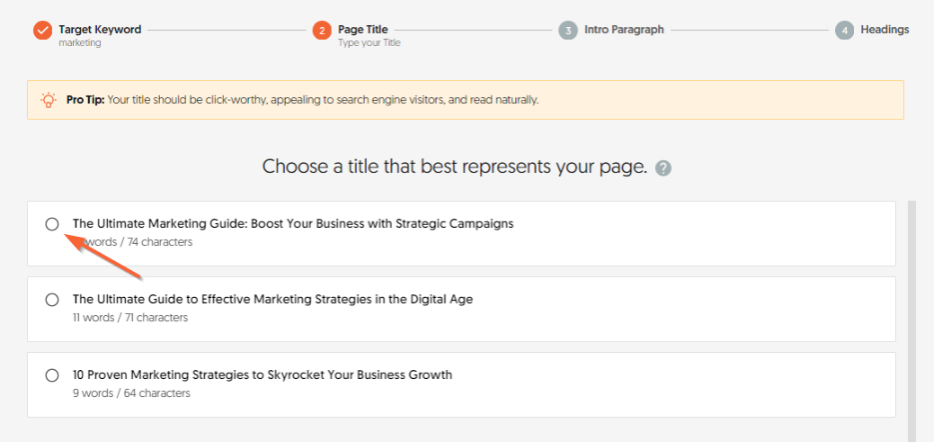Click the Target Keyword completed checkmark icon

click(42, 30)
